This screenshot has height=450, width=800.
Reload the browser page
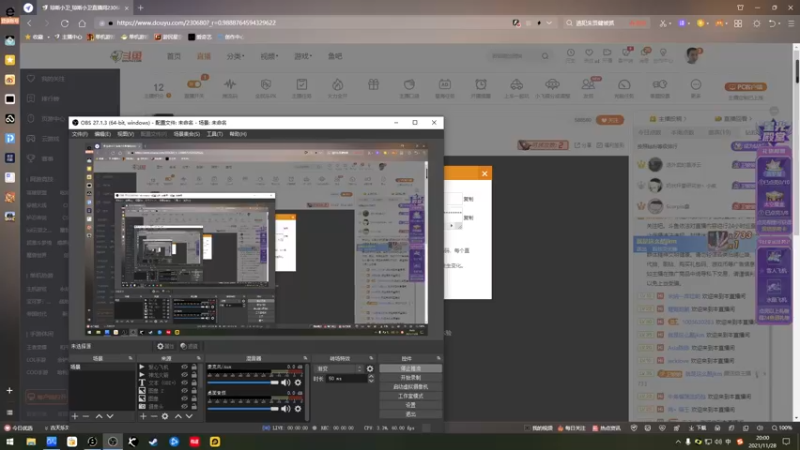[x=65, y=23]
